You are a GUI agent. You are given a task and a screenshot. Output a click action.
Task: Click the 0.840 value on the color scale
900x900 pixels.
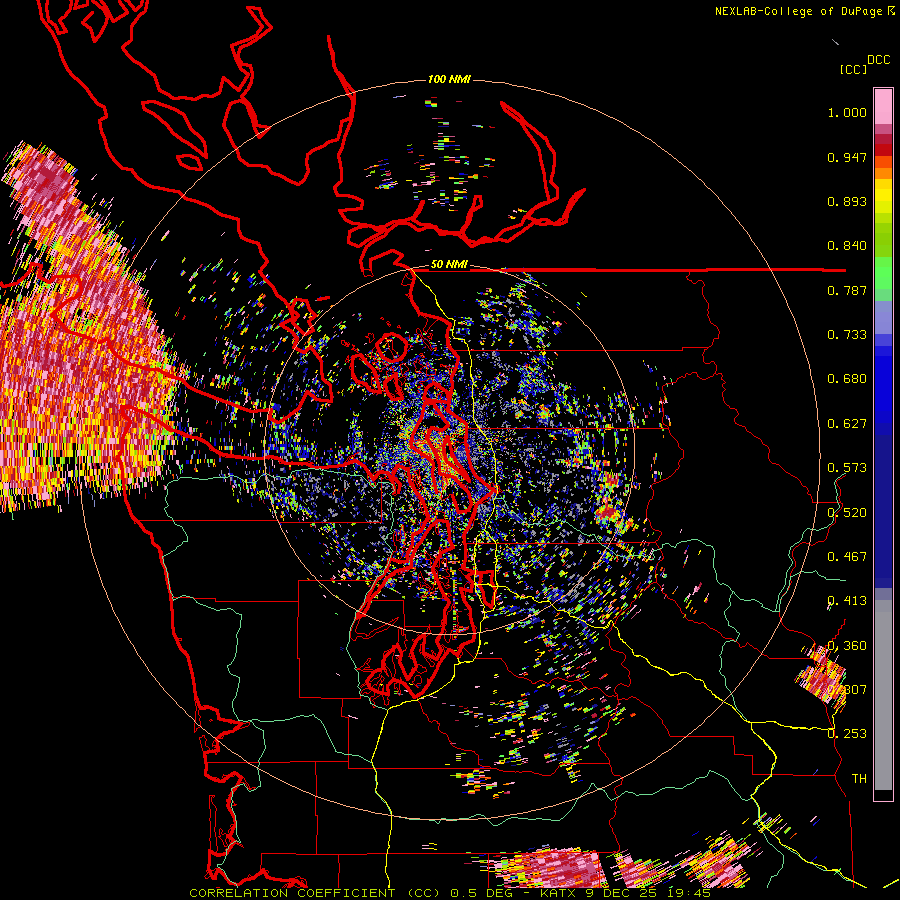click(x=847, y=246)
